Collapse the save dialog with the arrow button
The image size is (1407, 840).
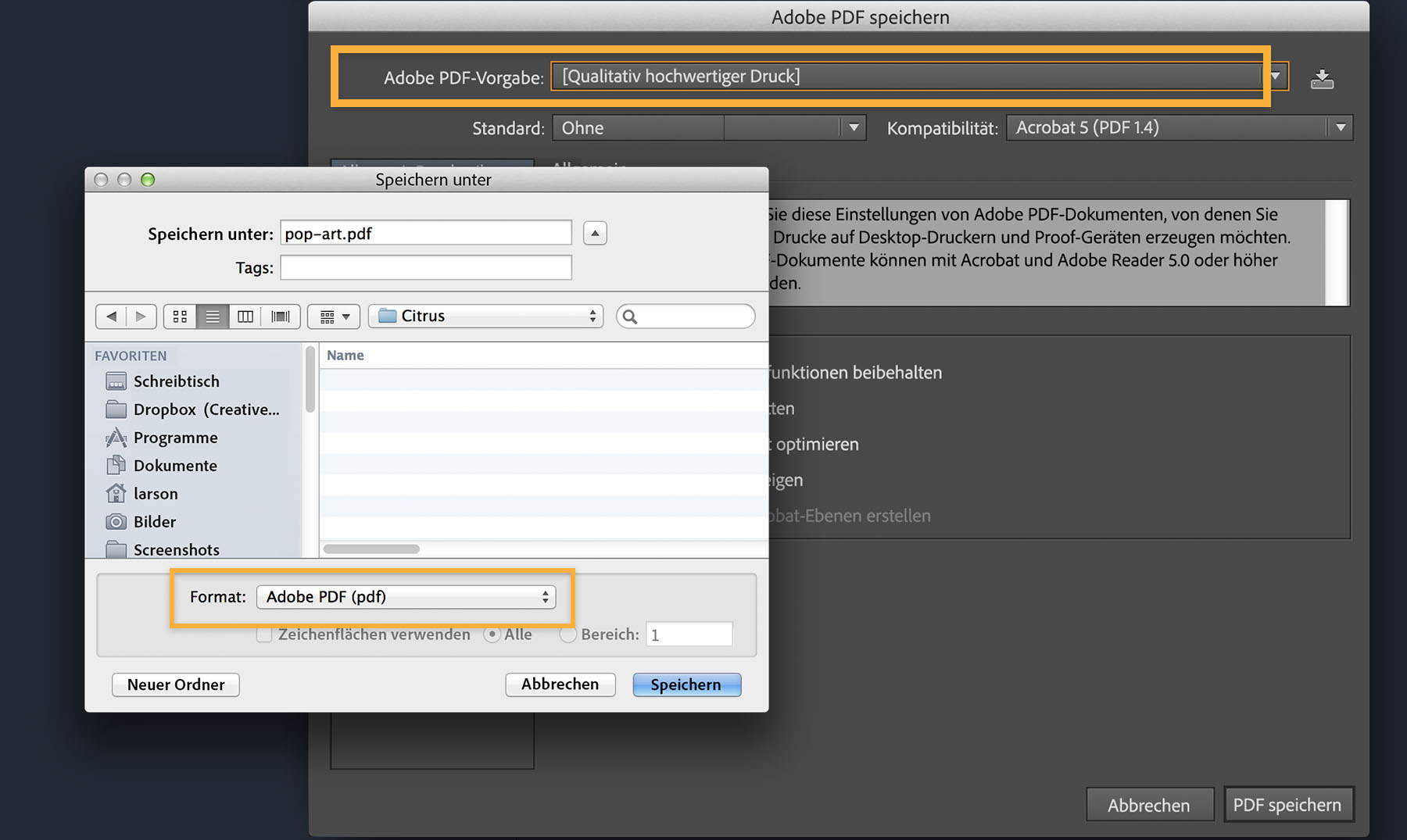[595, 233]
